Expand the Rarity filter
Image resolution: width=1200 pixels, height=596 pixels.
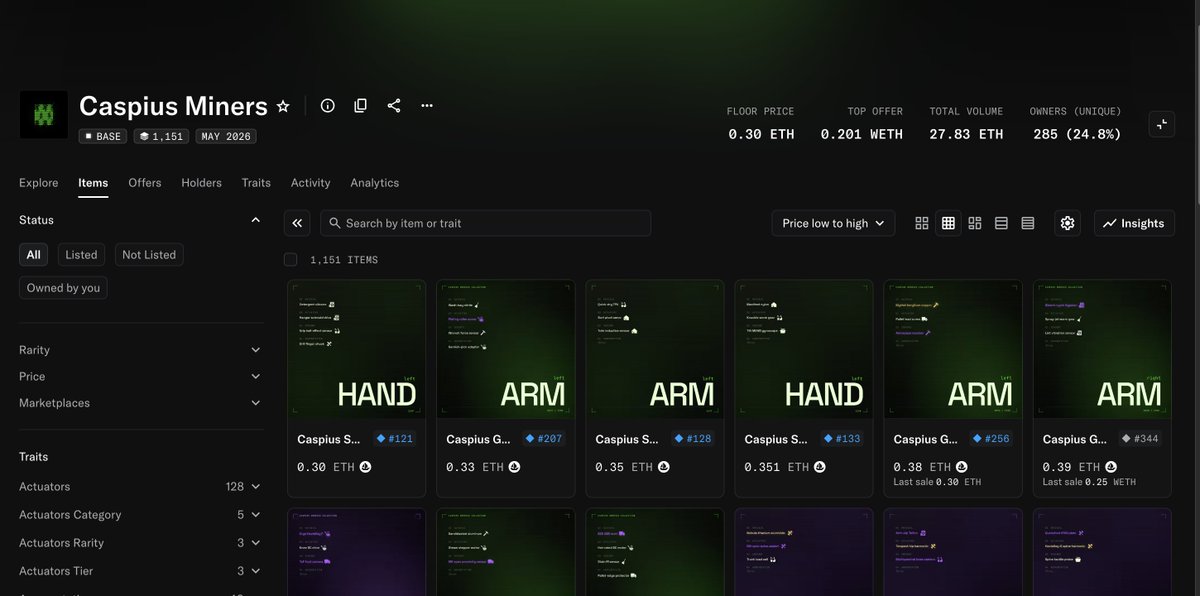pyautogui.click(x=141, y=350)
